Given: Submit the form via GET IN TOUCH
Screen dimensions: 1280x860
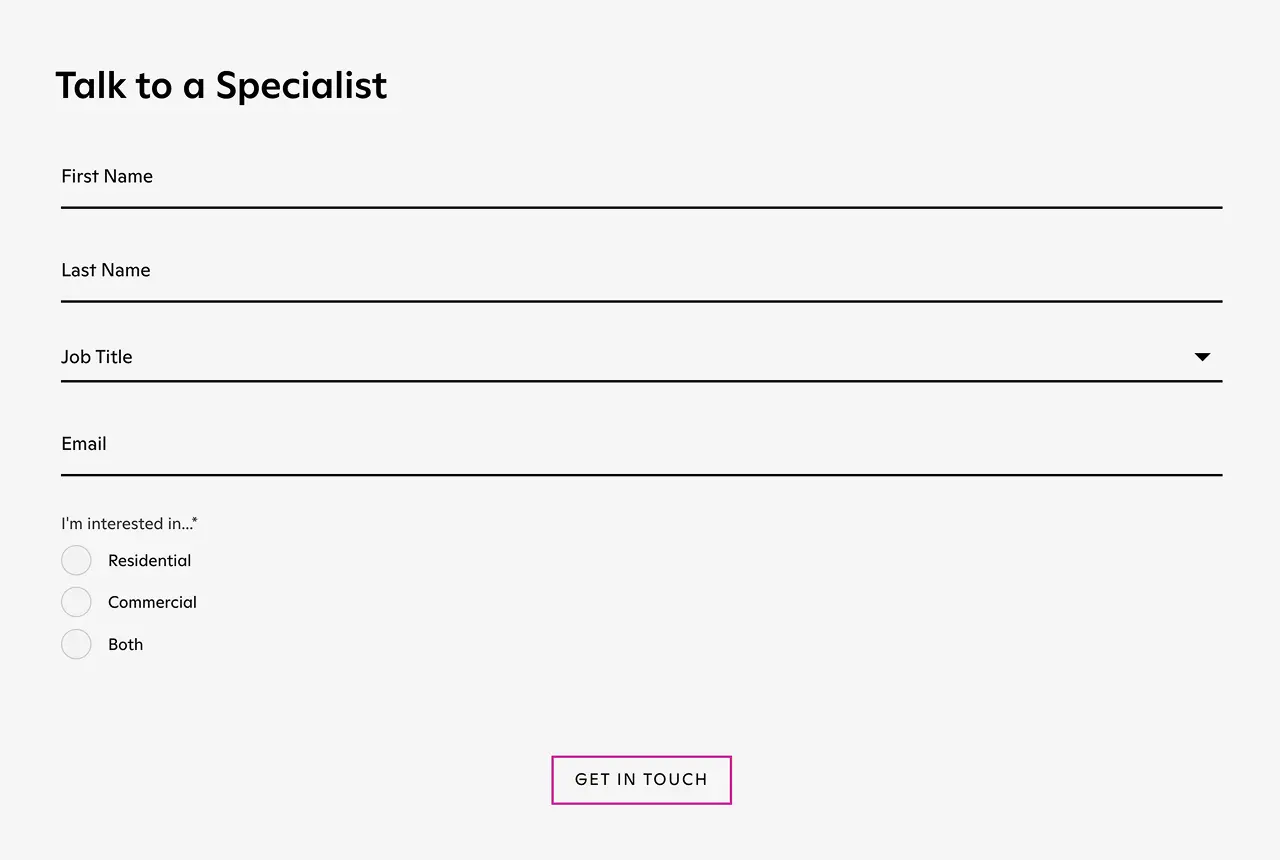Looking at the screenshot, I should point(641,780).
